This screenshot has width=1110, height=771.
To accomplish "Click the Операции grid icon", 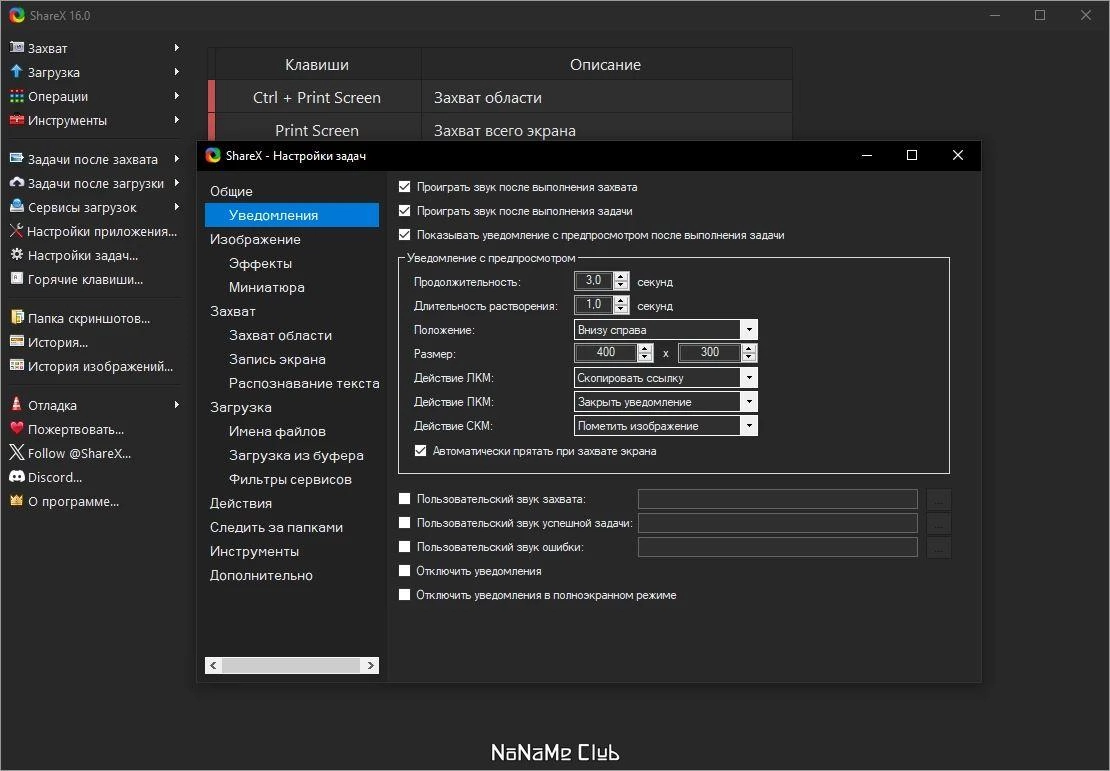I will [x=17, y=96].
